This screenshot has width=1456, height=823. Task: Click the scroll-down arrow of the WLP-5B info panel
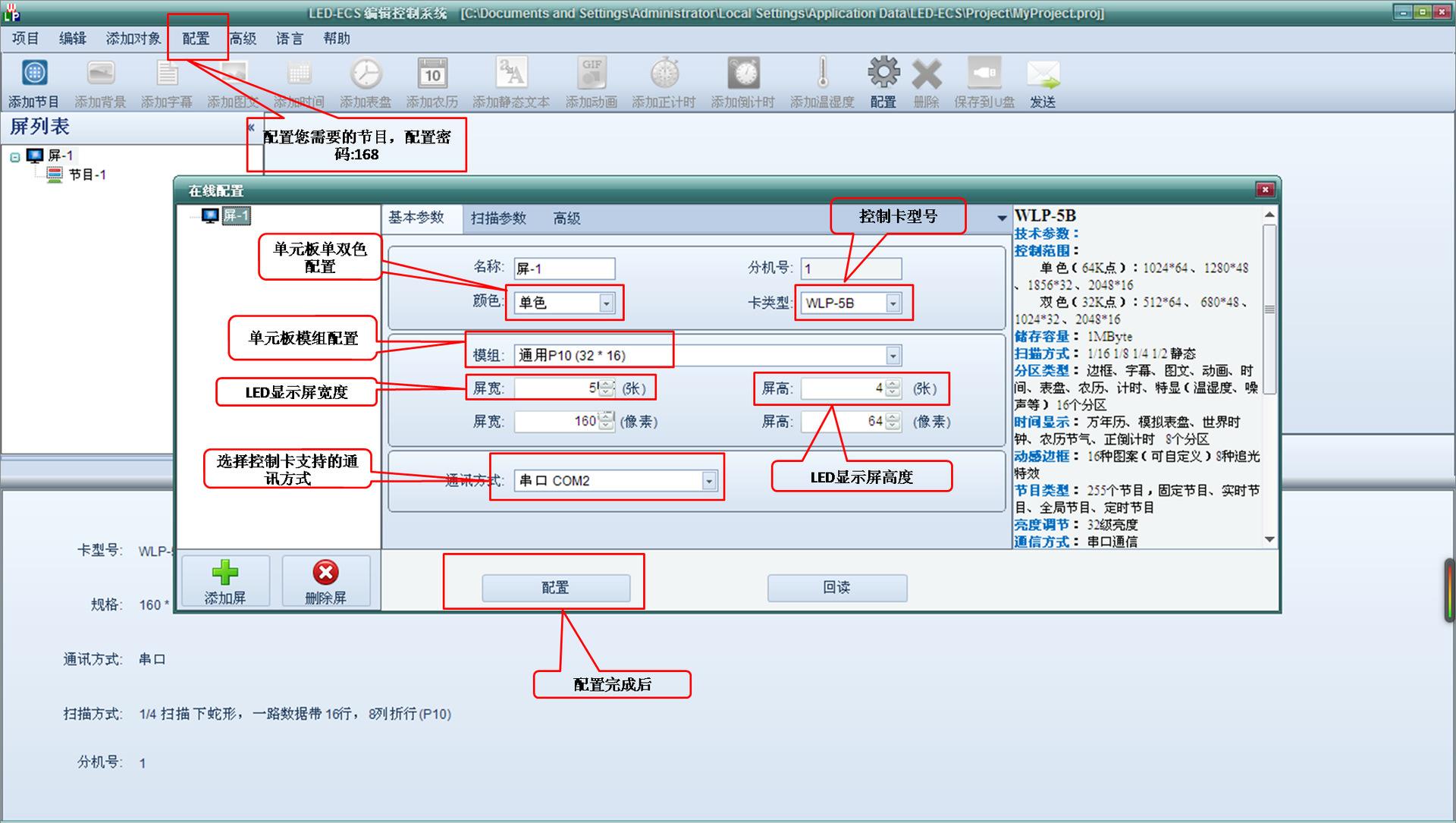click(1269, 540)
